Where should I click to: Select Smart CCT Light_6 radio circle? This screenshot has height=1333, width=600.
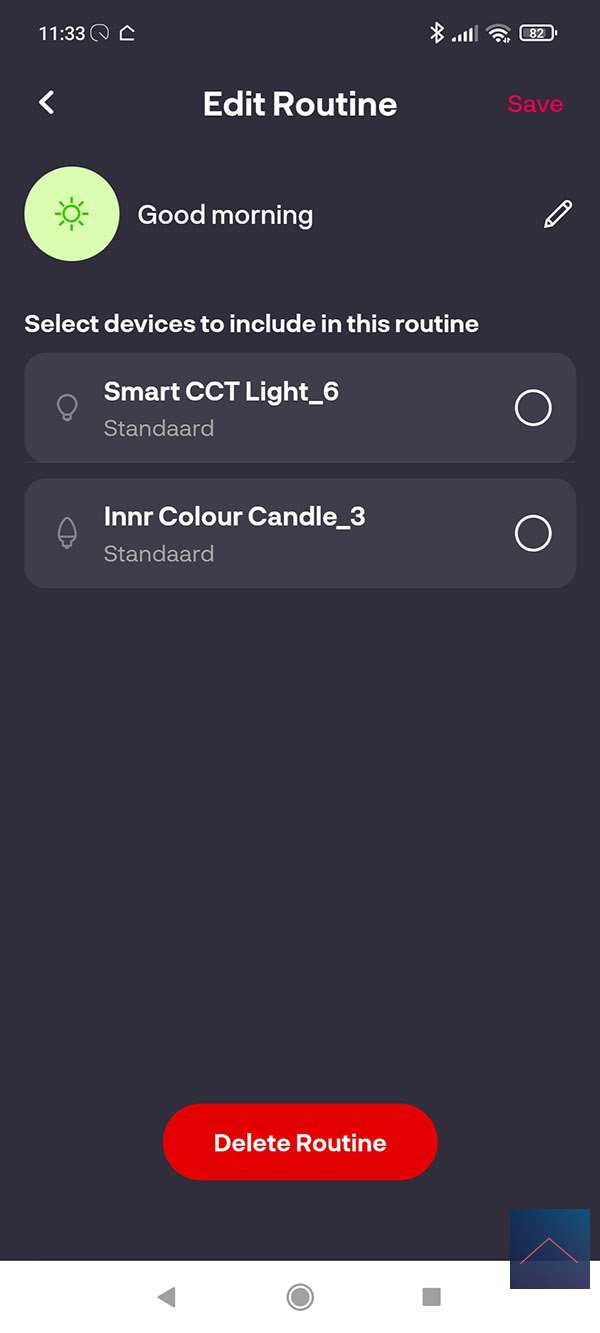pos(532,408)
